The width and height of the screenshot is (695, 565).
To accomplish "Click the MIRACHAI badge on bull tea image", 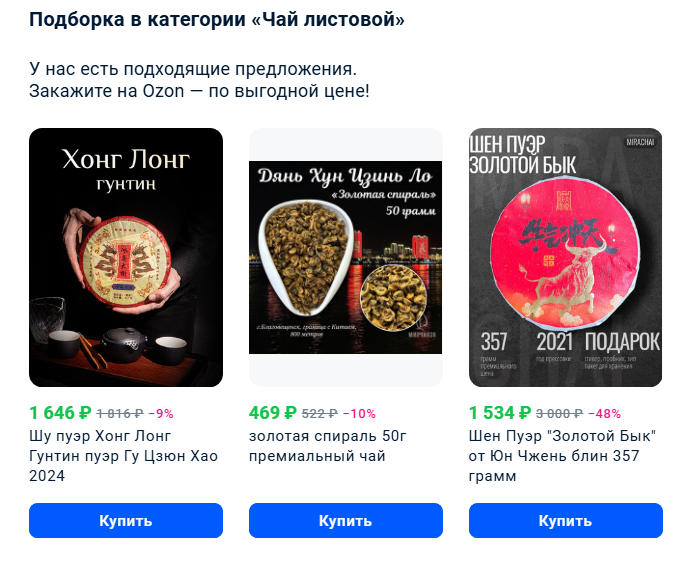I will tap(640, 142).
